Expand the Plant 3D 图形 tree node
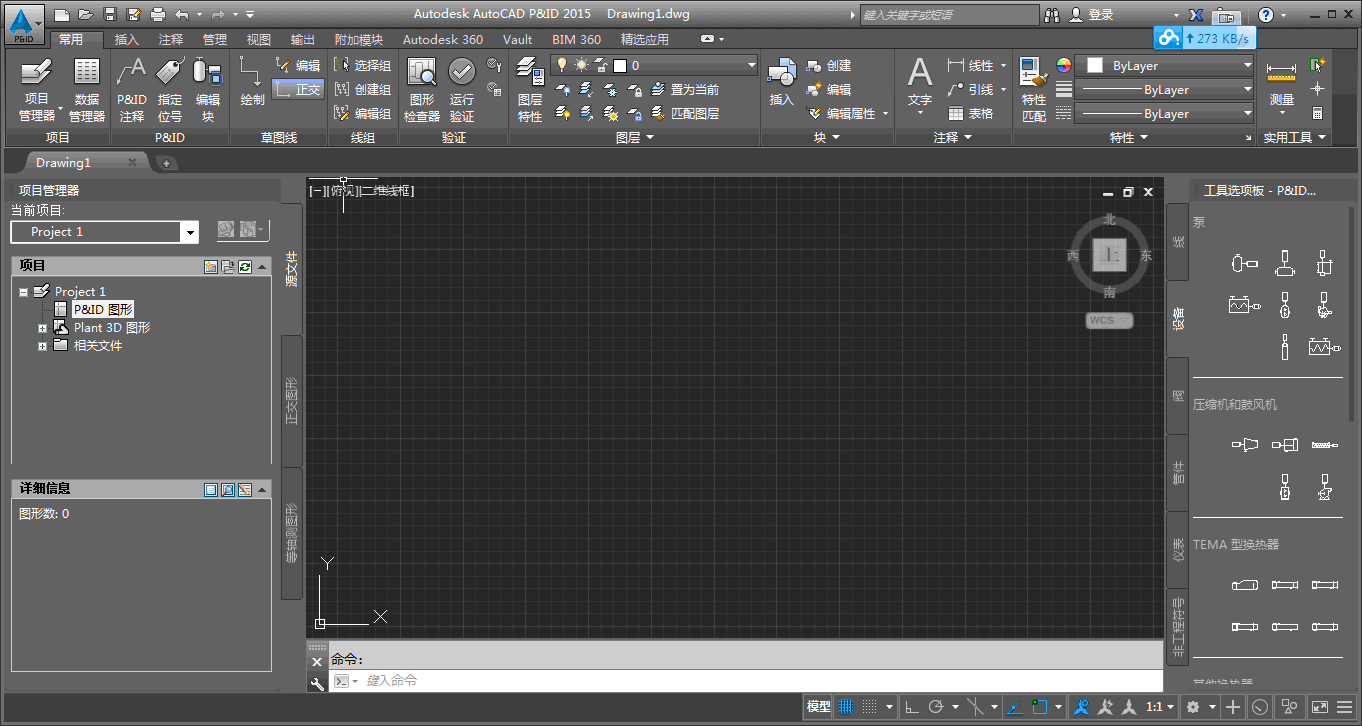1362x726 pixels. tap(43, 328)
